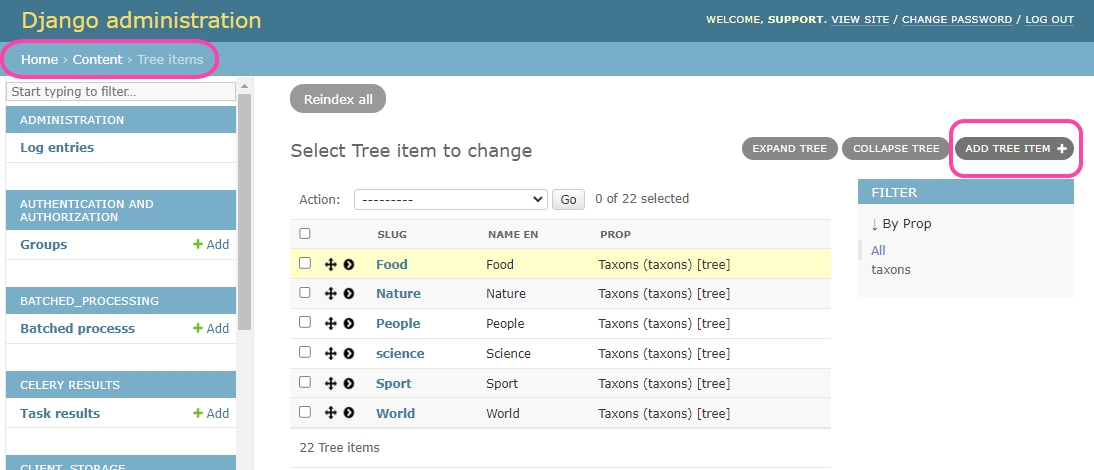Click the NAME EN column header
This screenshot has width=1094, height=470.
click(513, 234)
